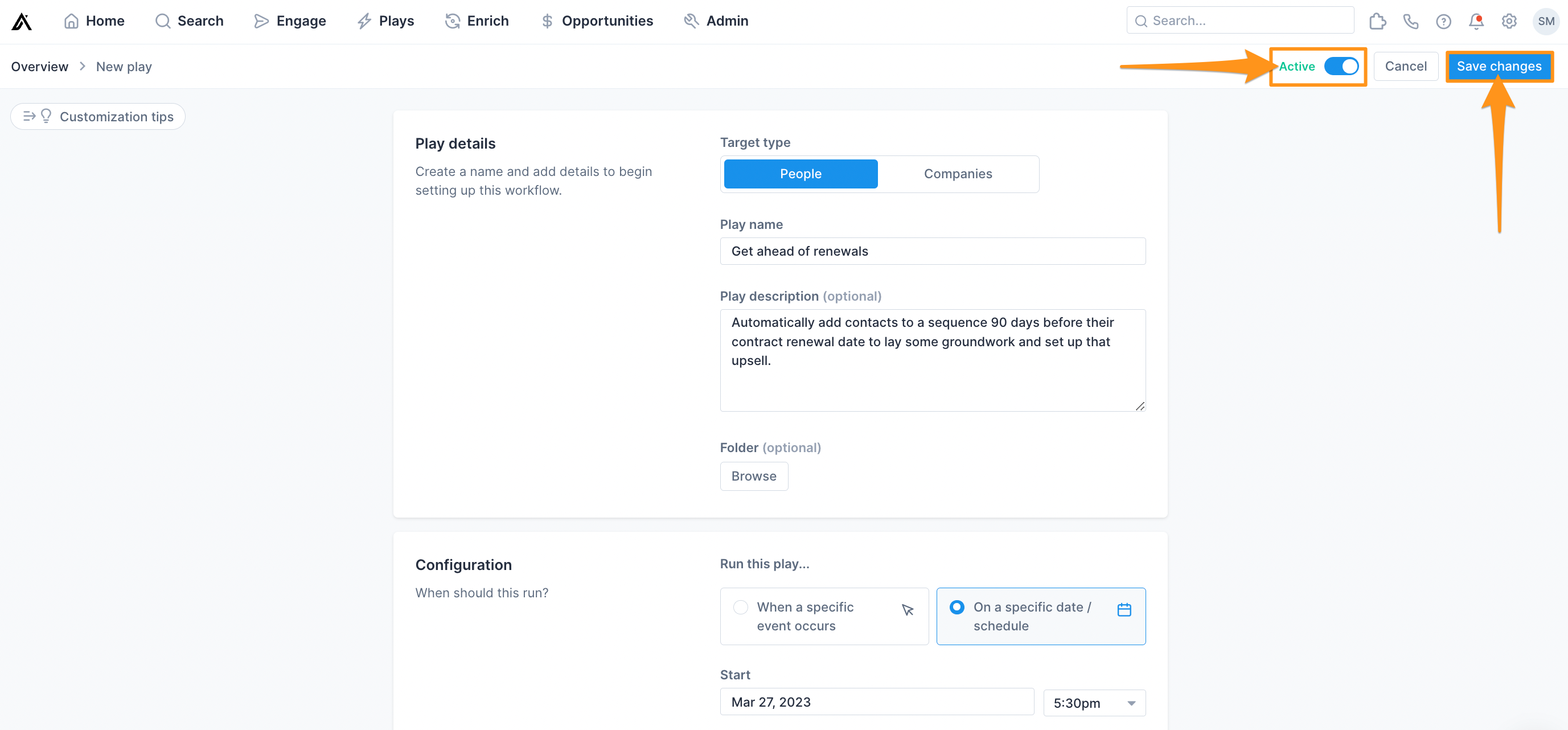The width and height of the screenshot is (1568, 730).
Task: Click the cursor icon in event option
Action: tap(908, 609)
